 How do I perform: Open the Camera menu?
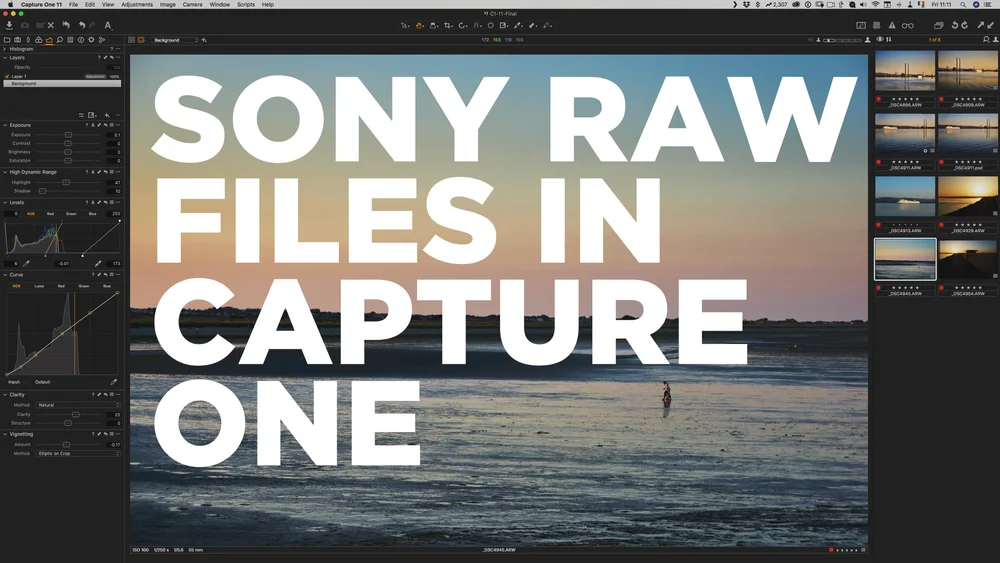pos(193,4)
